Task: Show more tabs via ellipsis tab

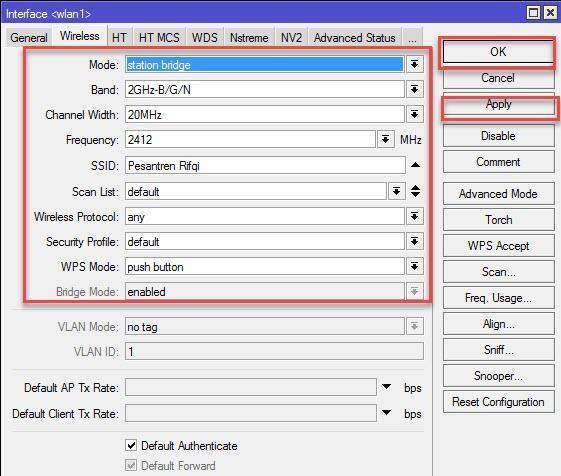Action: pyautogui.click(x=413, y=38)
